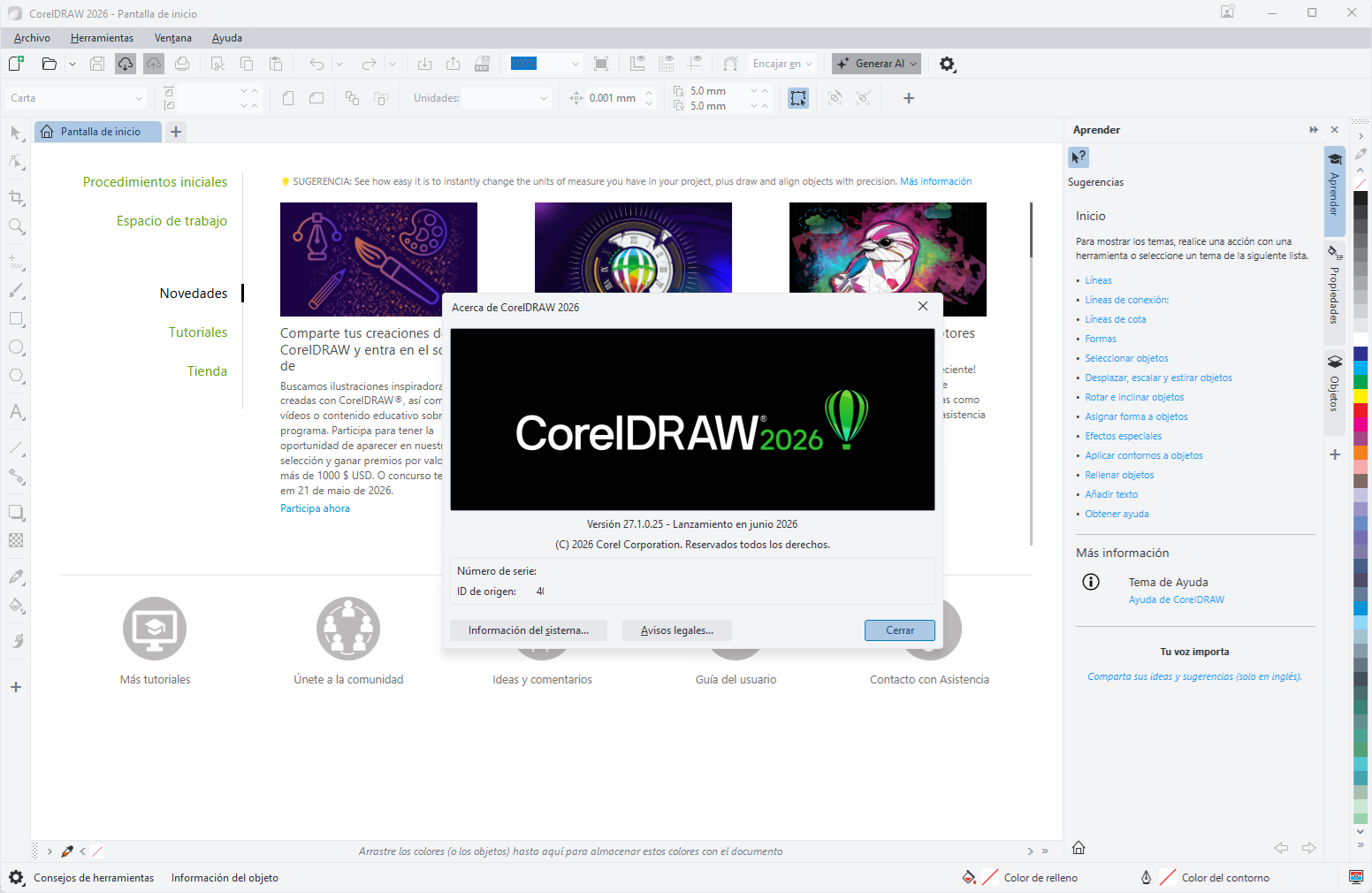Pick the red swatch in the color palette
The width and height of the screenshot is (1372, 893).
(1361, 410)
